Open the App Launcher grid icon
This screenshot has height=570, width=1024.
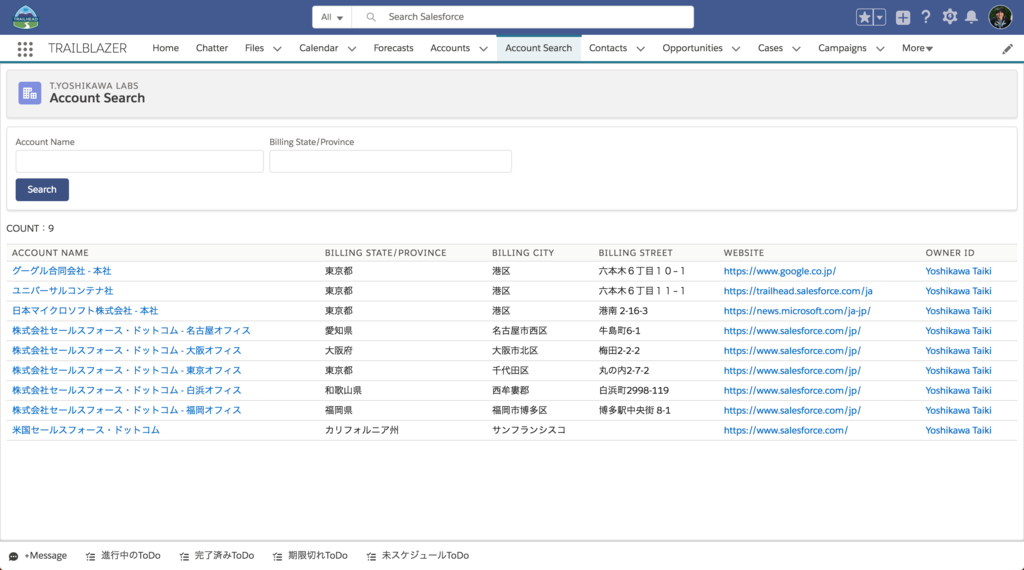[x=25, y=49]
